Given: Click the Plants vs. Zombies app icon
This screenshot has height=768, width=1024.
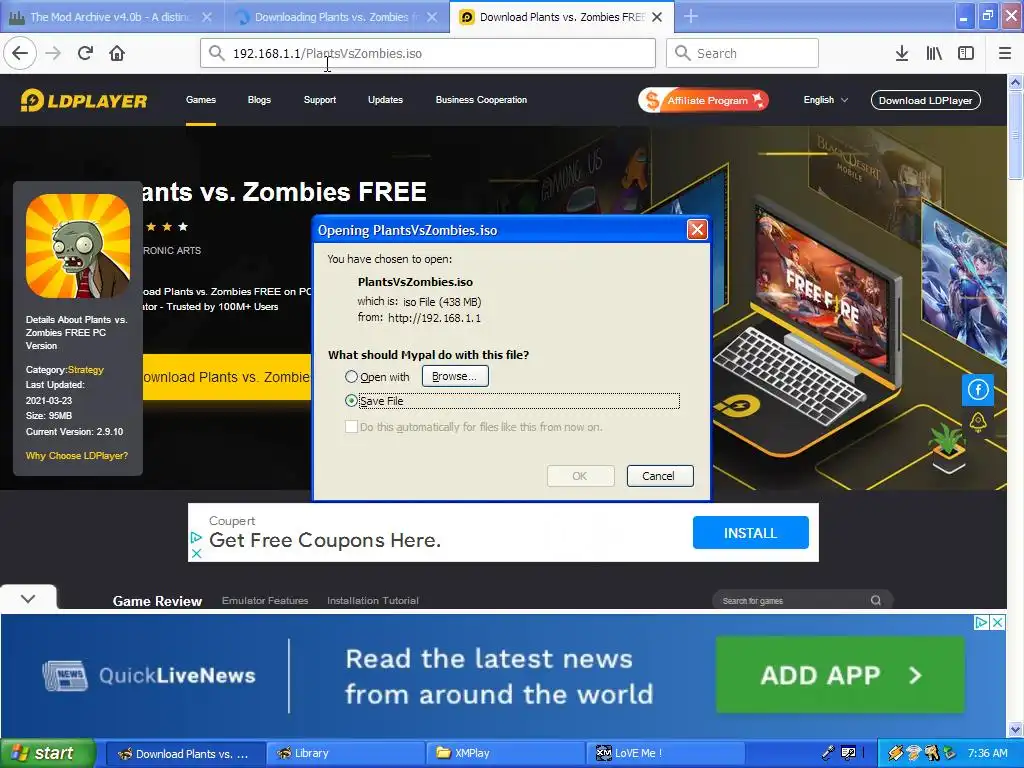Looking at the screenshot, I should (78, 246).
